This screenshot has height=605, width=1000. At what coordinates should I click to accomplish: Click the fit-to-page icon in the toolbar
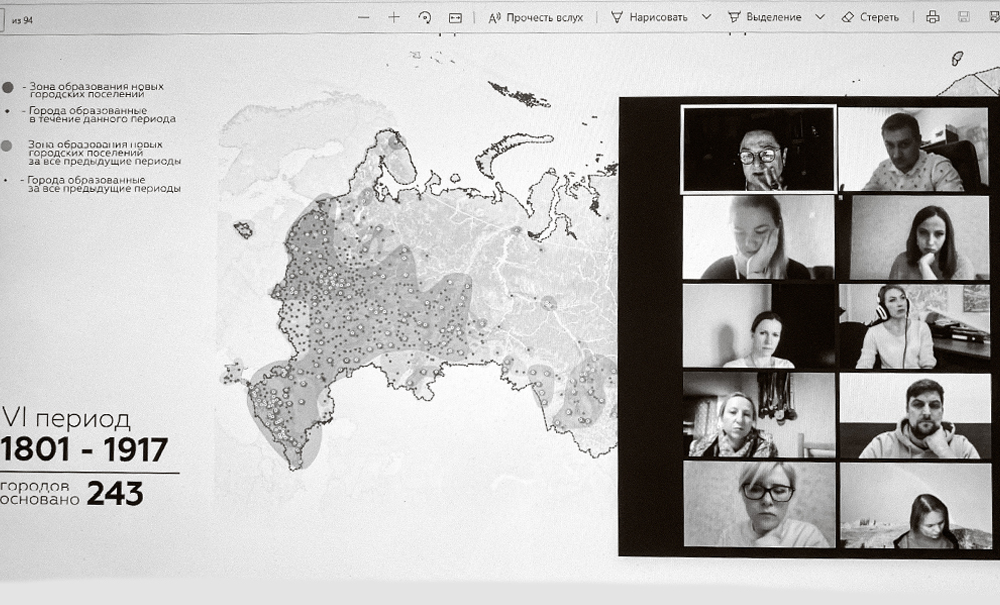456,17
